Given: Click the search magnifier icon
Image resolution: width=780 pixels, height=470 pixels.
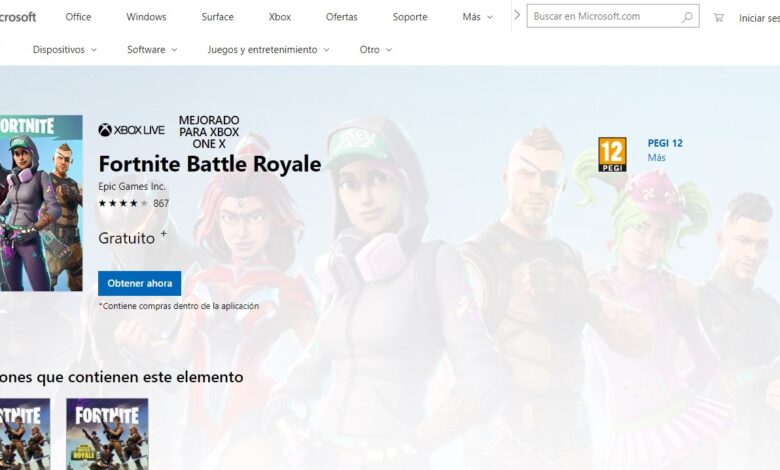Looking at the screenshot, I should (x=687, y=17).
